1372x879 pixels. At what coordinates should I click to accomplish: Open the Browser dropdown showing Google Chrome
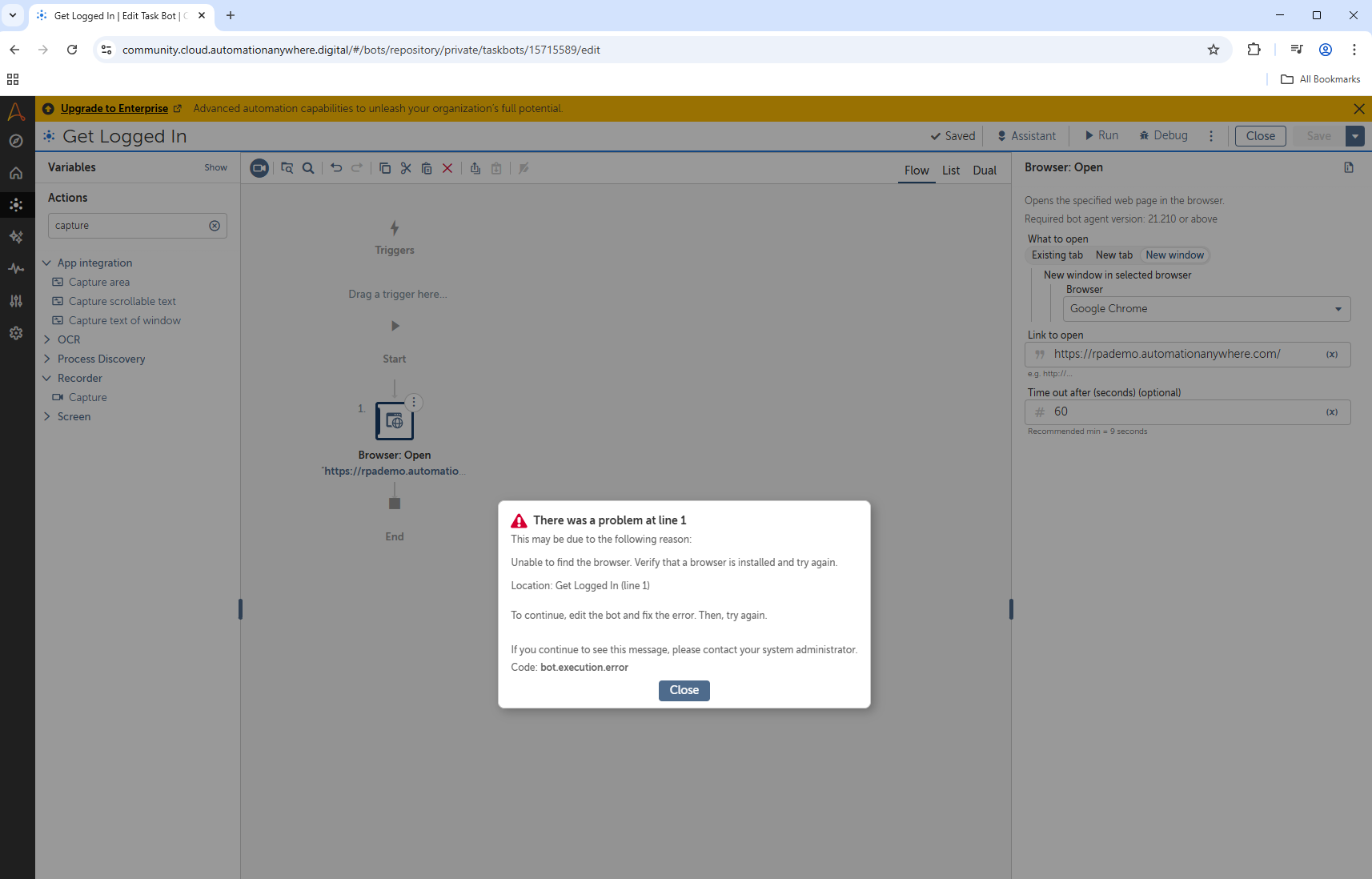click(1206, 309)
